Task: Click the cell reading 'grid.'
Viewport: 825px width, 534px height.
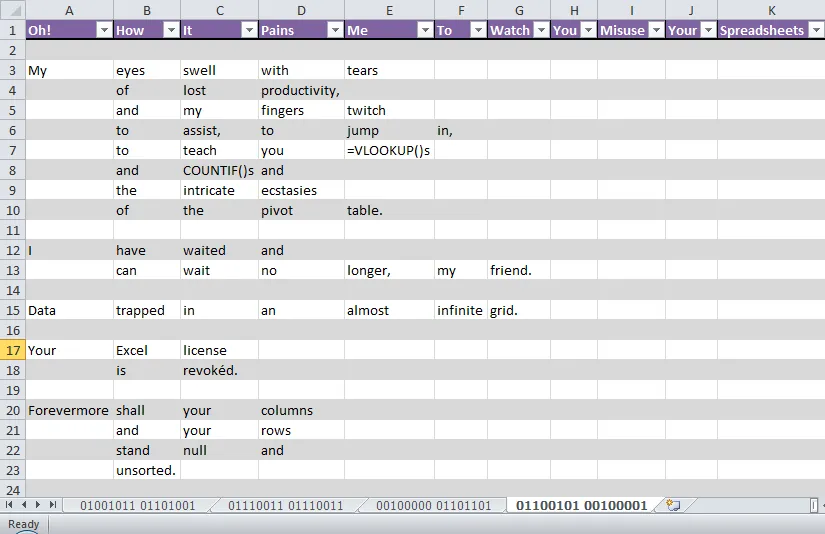Action: coord(519,310)
